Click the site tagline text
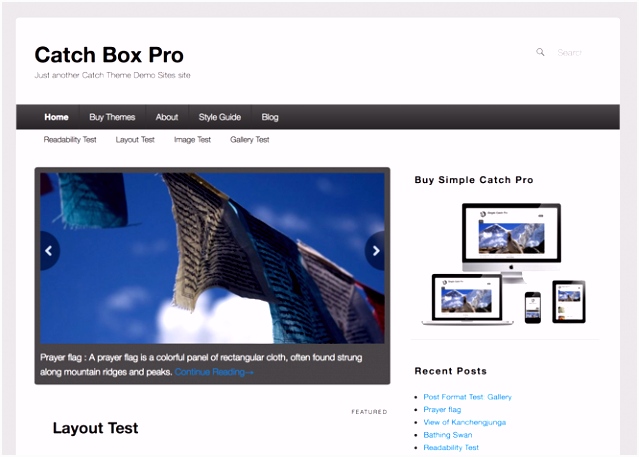639x457 pixels. [x=112, y=75]
